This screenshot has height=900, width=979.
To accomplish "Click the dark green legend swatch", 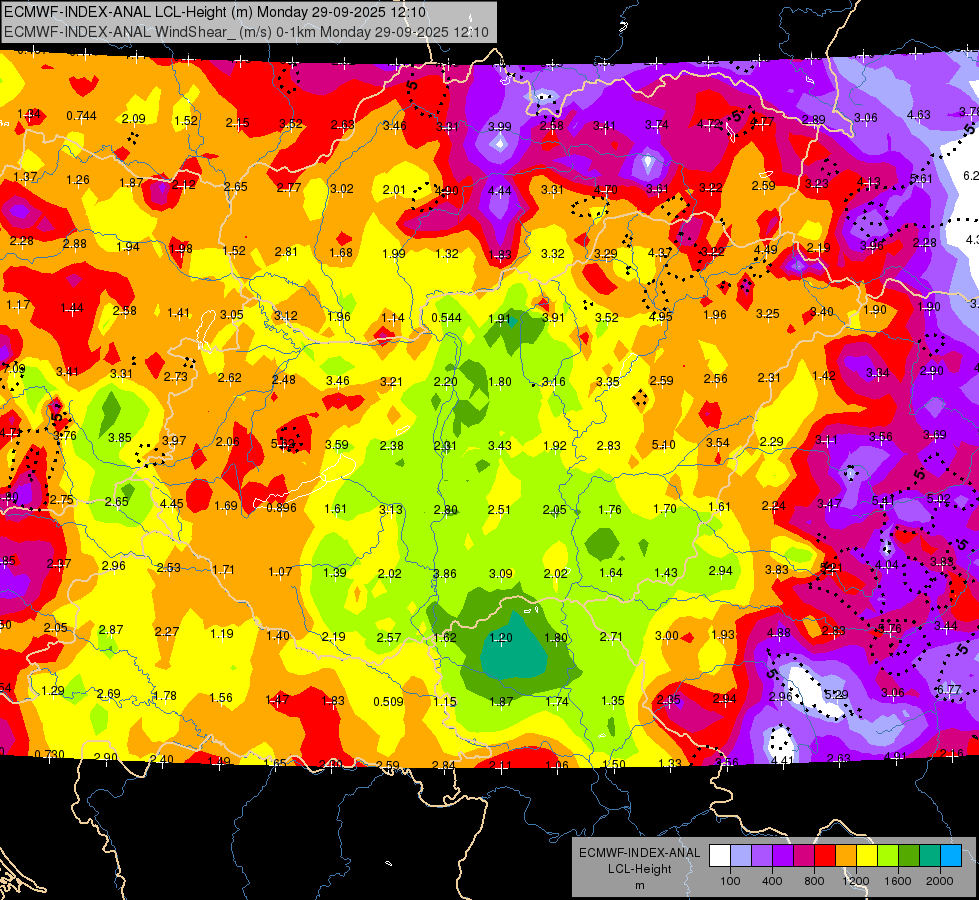I will coord(909,856).
